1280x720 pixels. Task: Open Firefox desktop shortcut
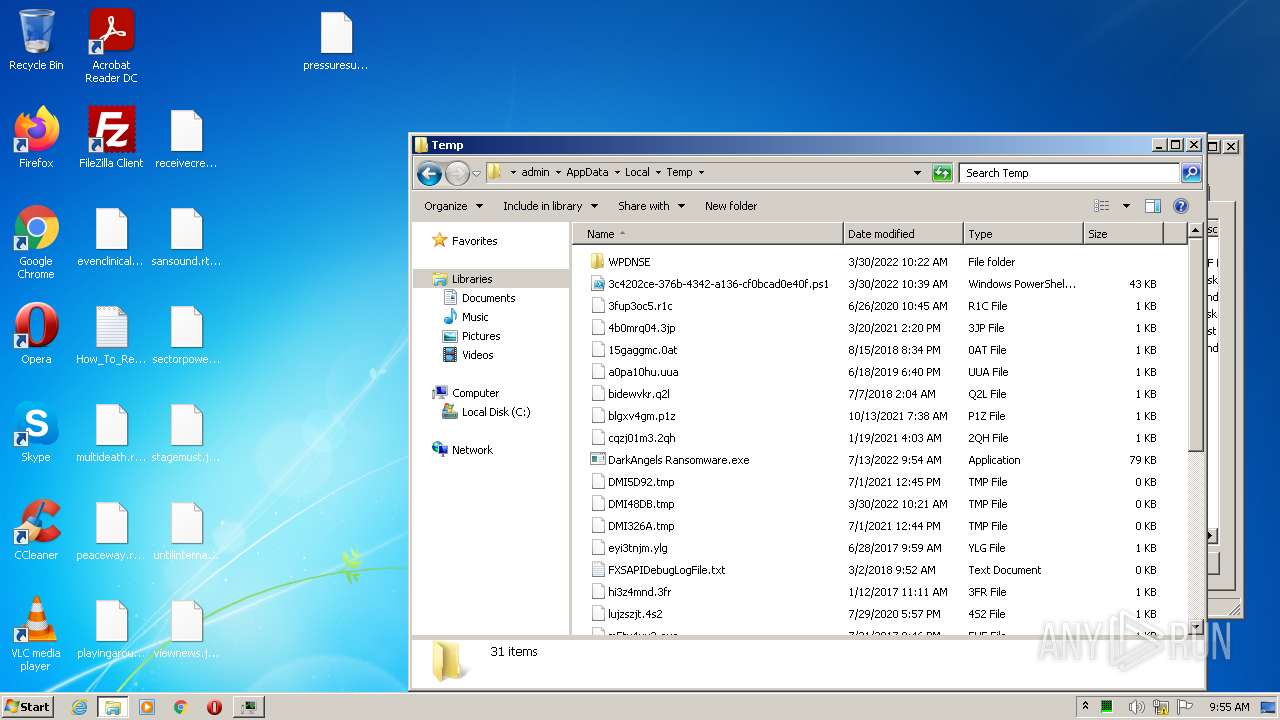[x=36, y=137]
